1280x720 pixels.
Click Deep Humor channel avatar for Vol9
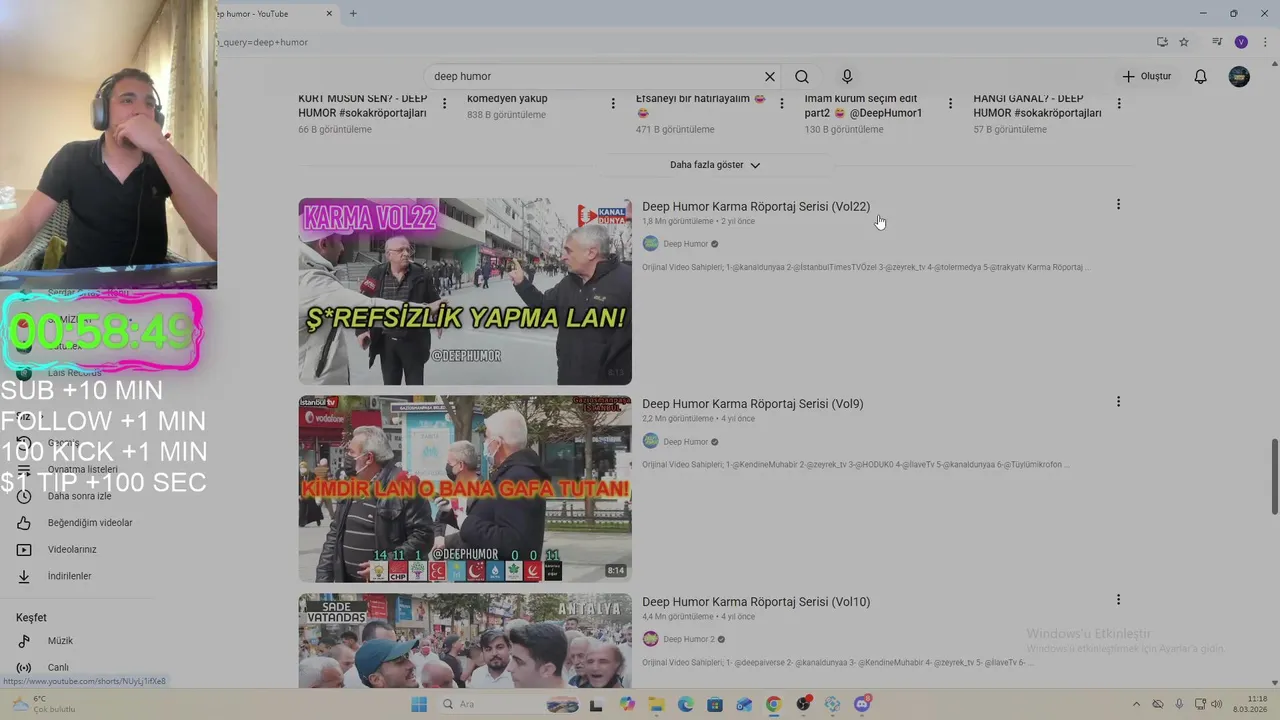tap(651, 441)
